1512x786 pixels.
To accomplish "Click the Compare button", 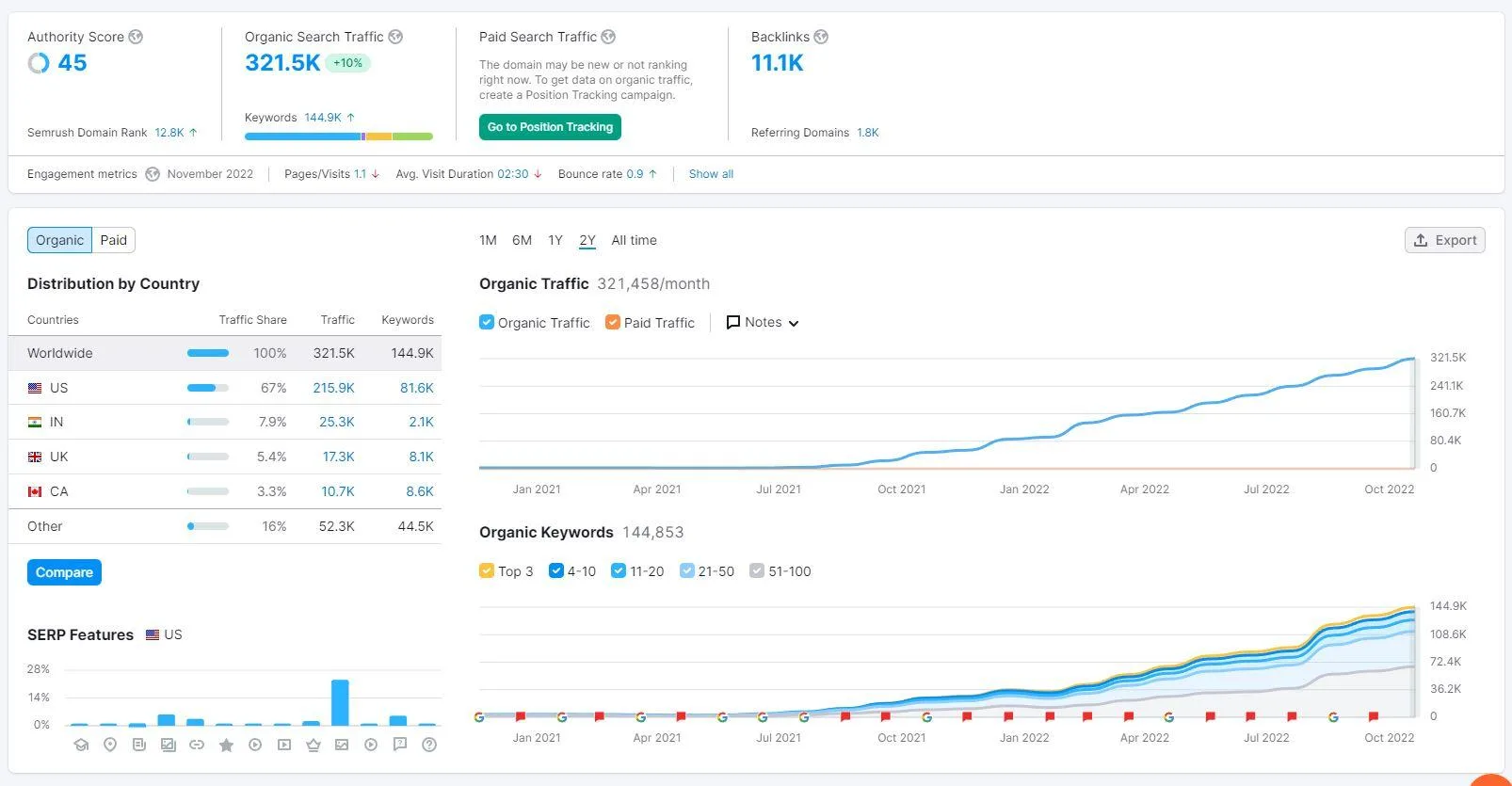I will (x=64, y=572).
